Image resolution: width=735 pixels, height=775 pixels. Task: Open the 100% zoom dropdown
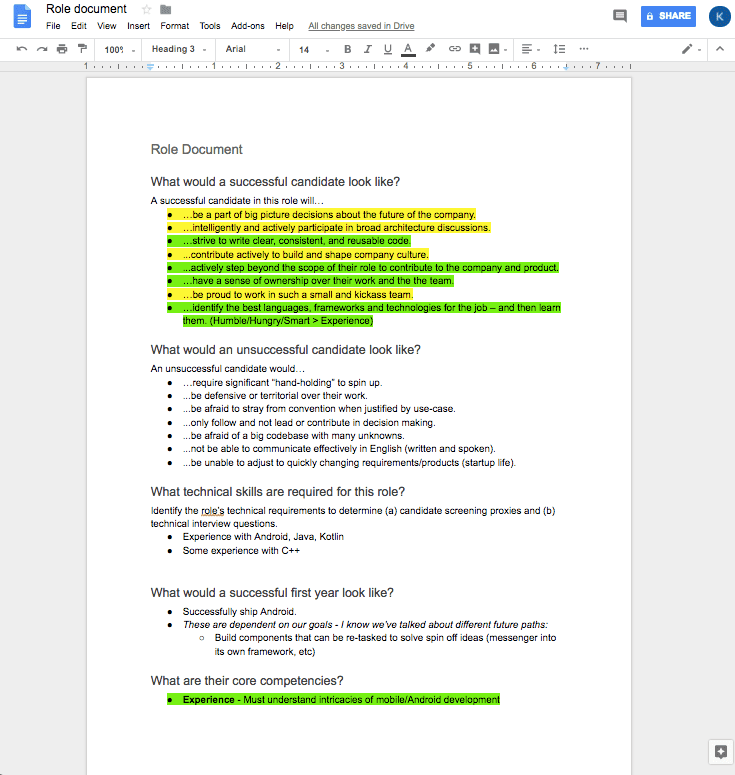tap(120, 49)
